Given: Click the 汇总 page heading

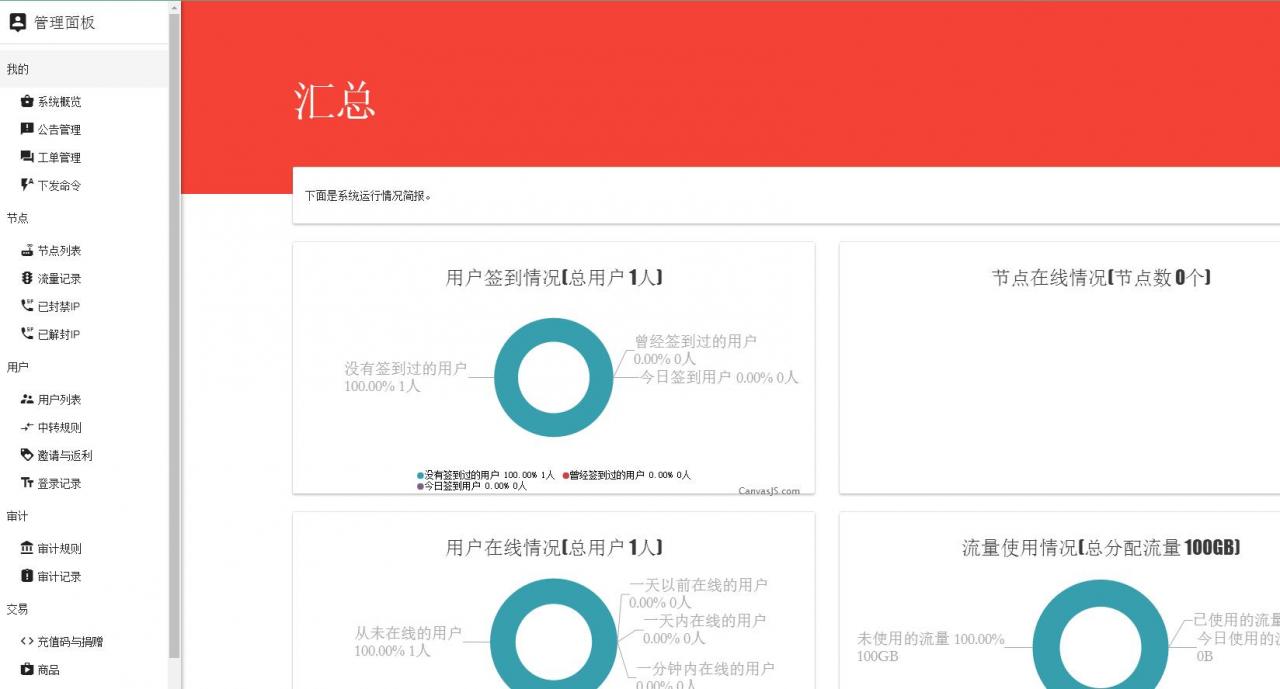Looking at the screenshot, I should point(335,101).
